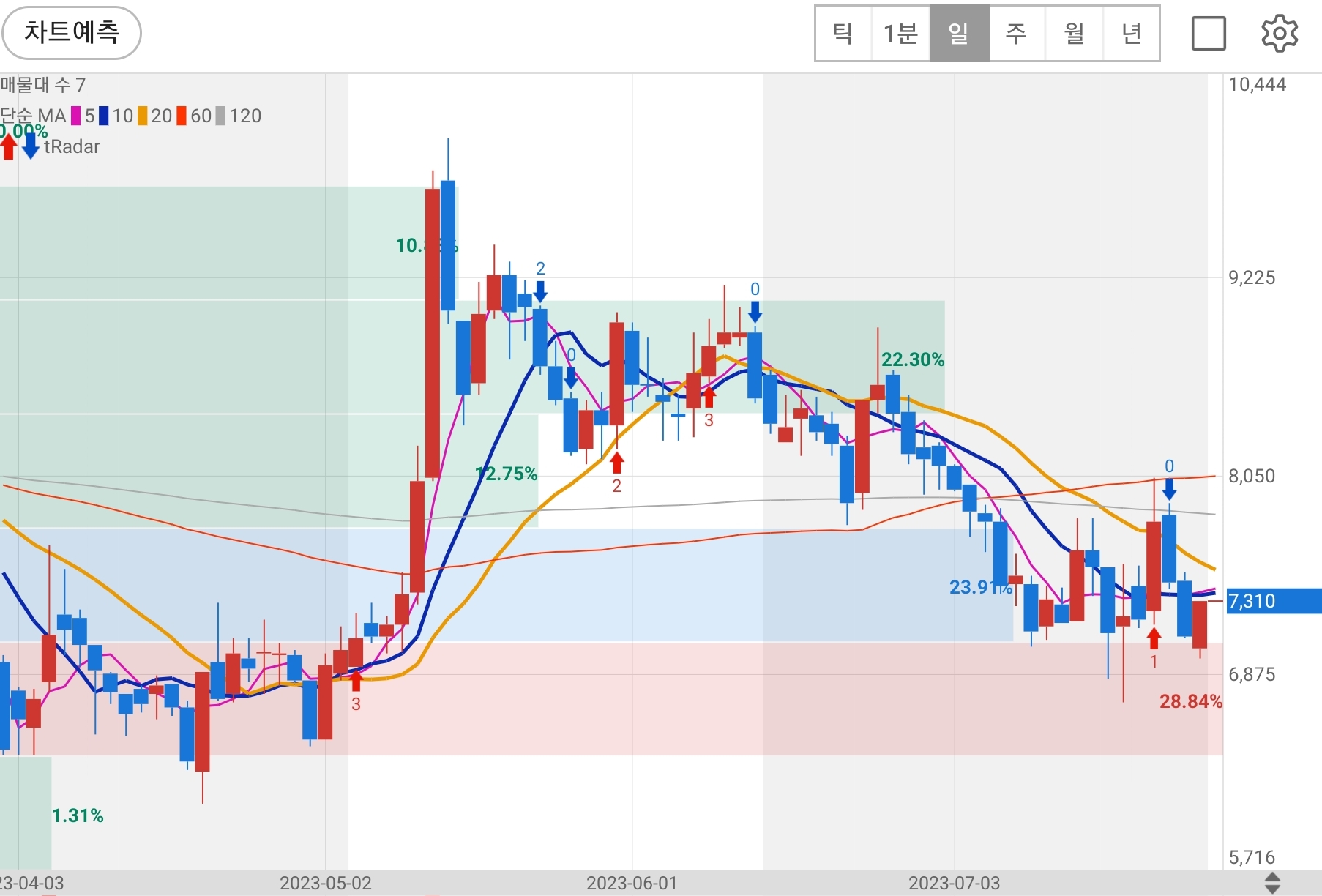Select the 주 weekly timeframe tab

pos(1016,34)
